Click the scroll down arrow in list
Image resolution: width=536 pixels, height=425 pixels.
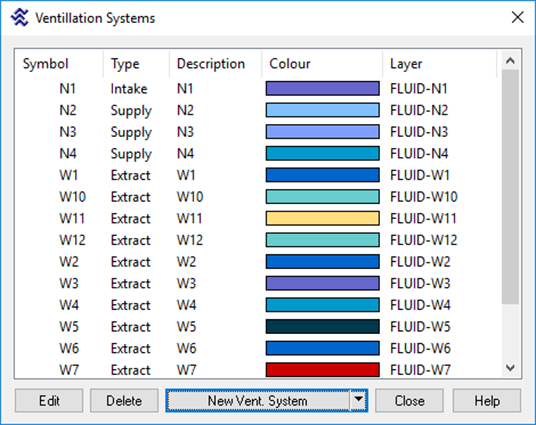pyautogui.click(x=510, y=368)
